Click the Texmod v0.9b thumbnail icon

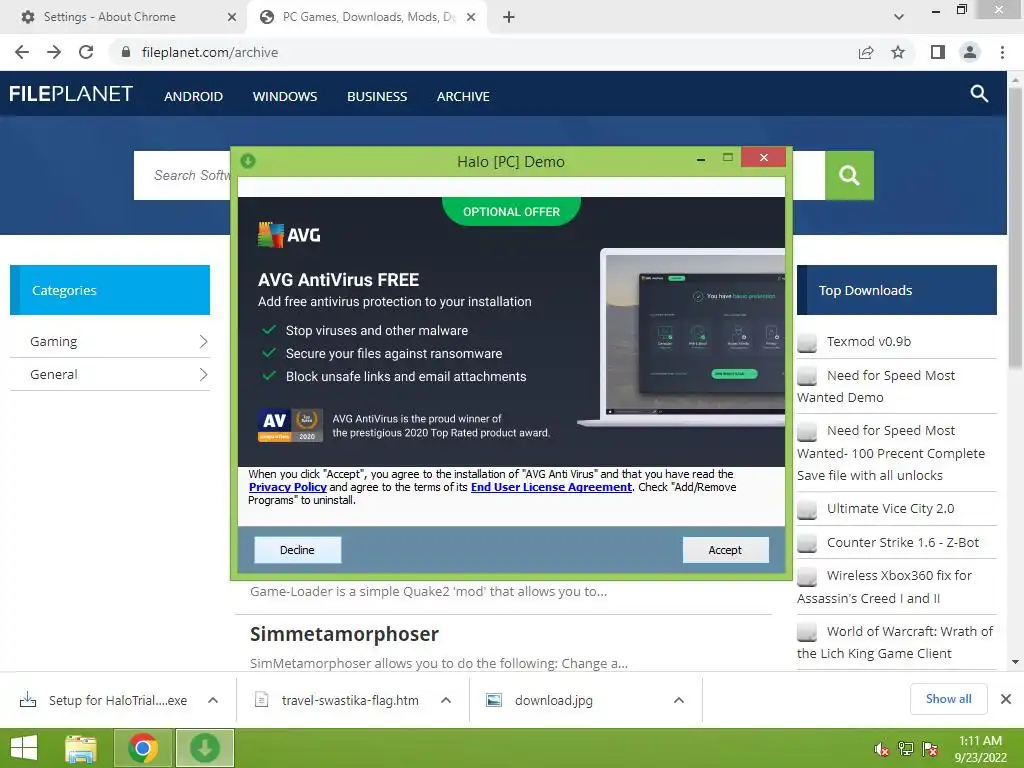(x=807, y=342)
